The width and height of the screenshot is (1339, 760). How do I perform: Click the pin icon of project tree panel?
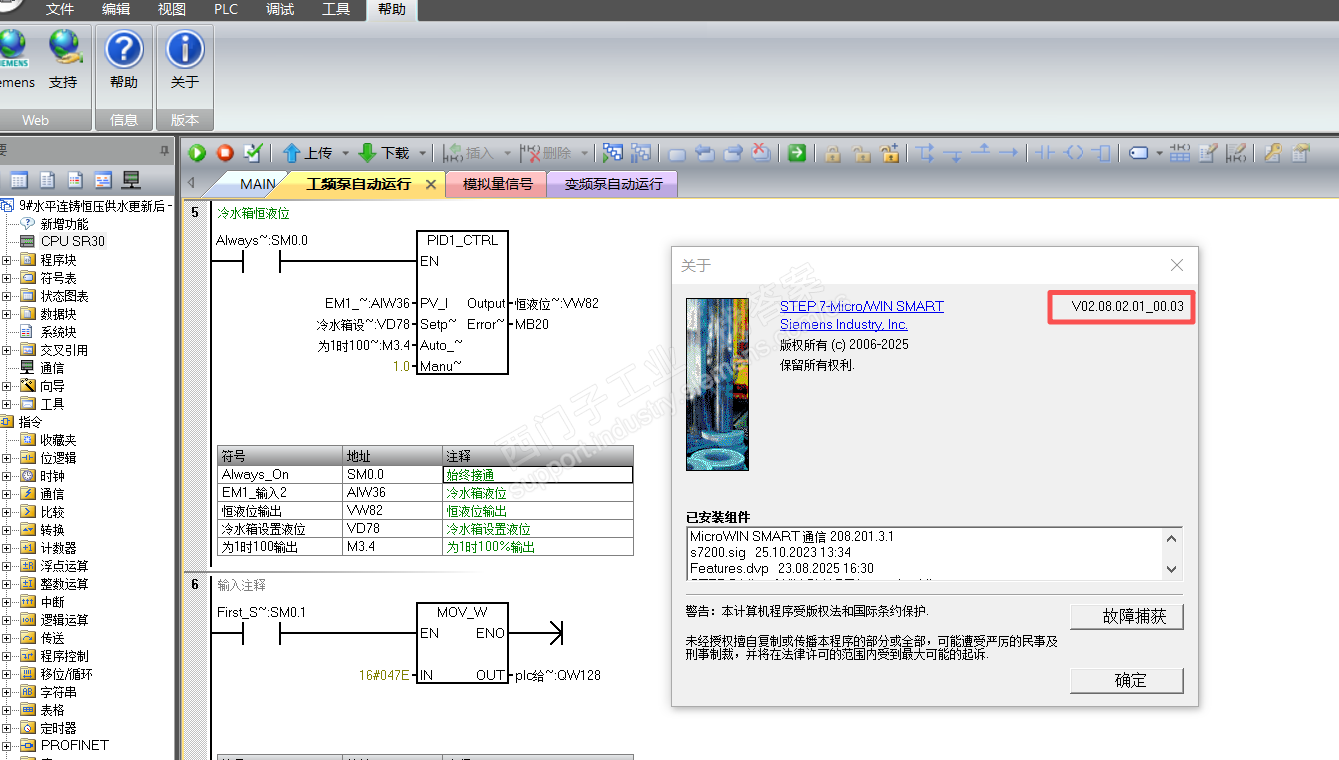(x=165, y=151)
